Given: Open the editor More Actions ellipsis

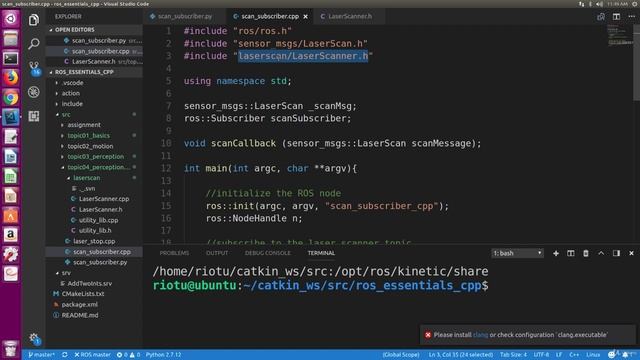Looking at the screenshot, I should coord(631,16).
